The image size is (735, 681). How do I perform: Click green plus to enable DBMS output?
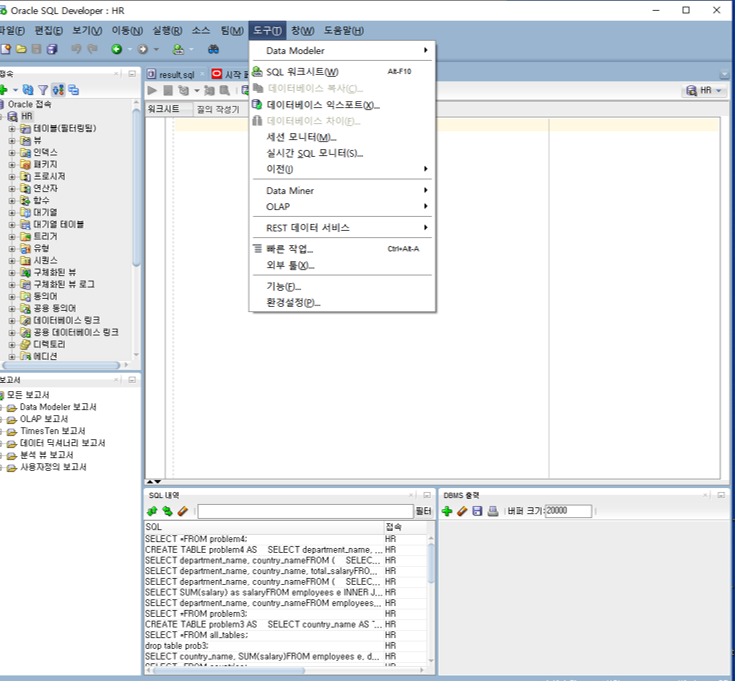coord(447,511)
